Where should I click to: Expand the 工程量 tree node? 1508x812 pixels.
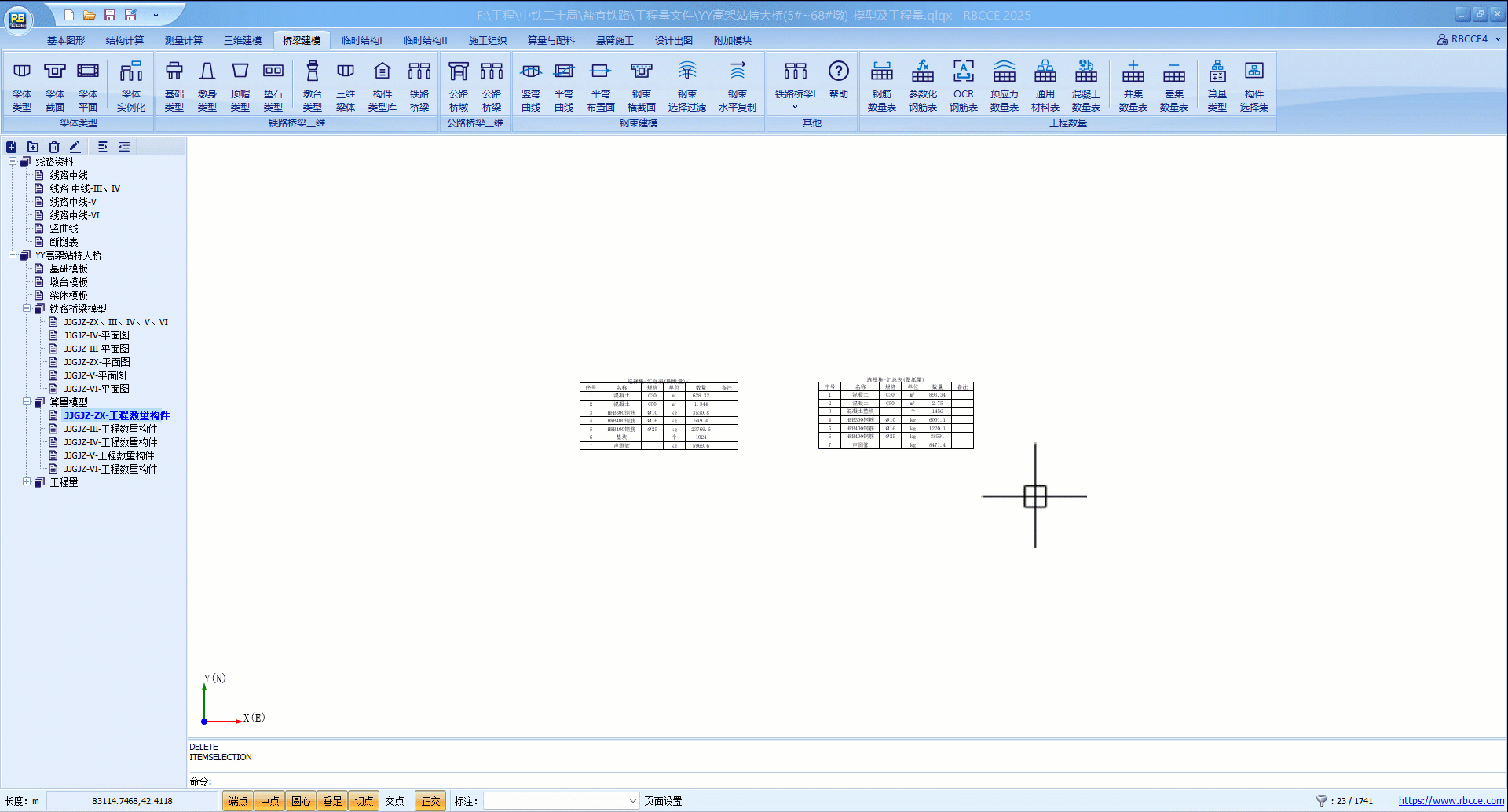click(27, 482)
